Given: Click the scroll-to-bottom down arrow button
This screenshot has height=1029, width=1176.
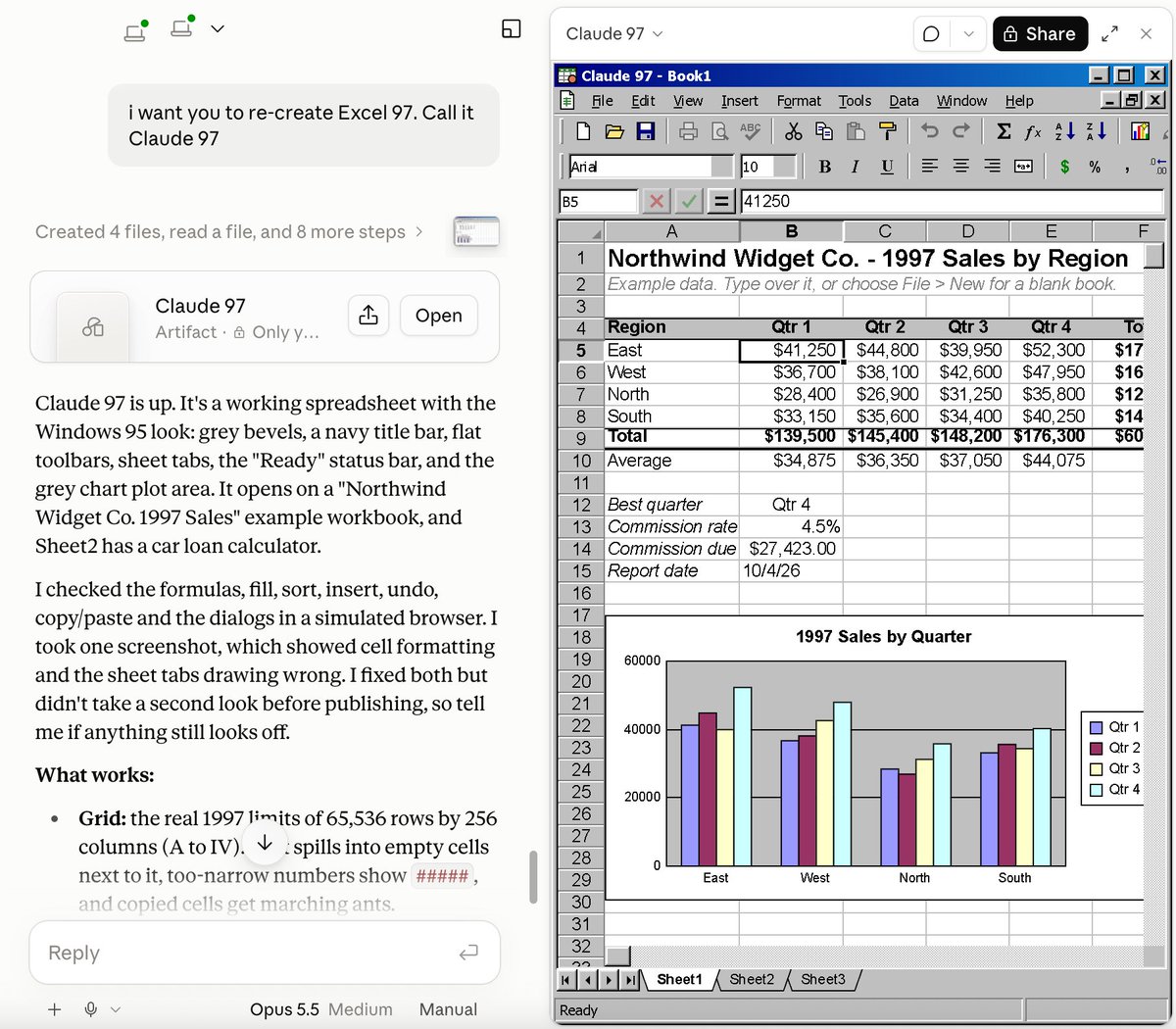Looking at the screenshot, I should point(265,844).
